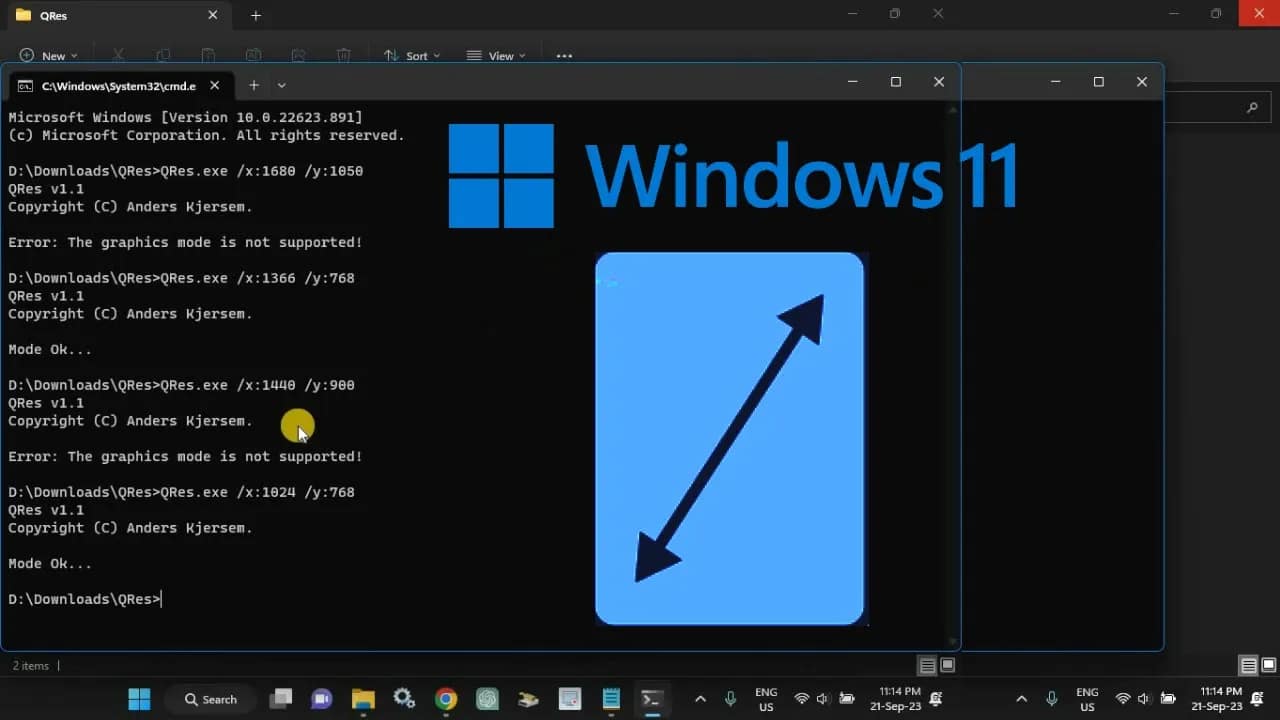Delete selection with the trash toolbar icon

point(344,55)
